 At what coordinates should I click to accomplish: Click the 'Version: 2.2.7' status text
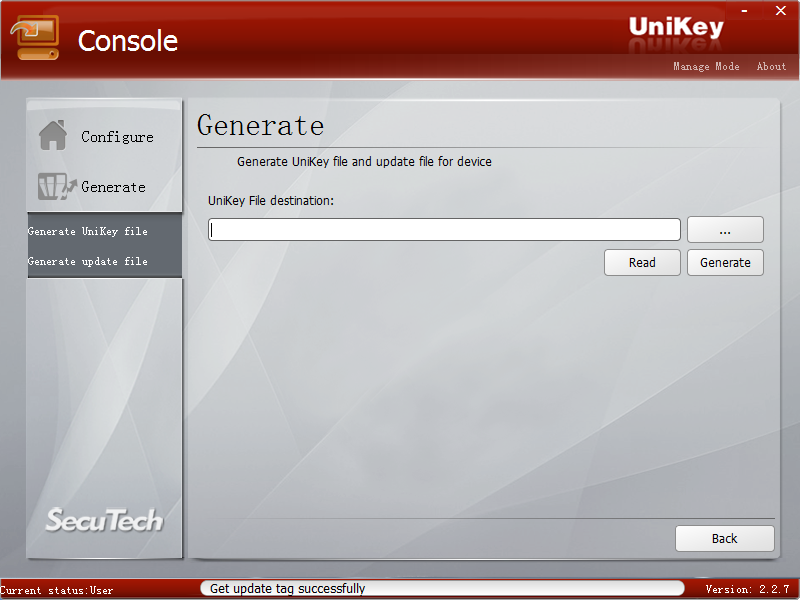point(747,589)
